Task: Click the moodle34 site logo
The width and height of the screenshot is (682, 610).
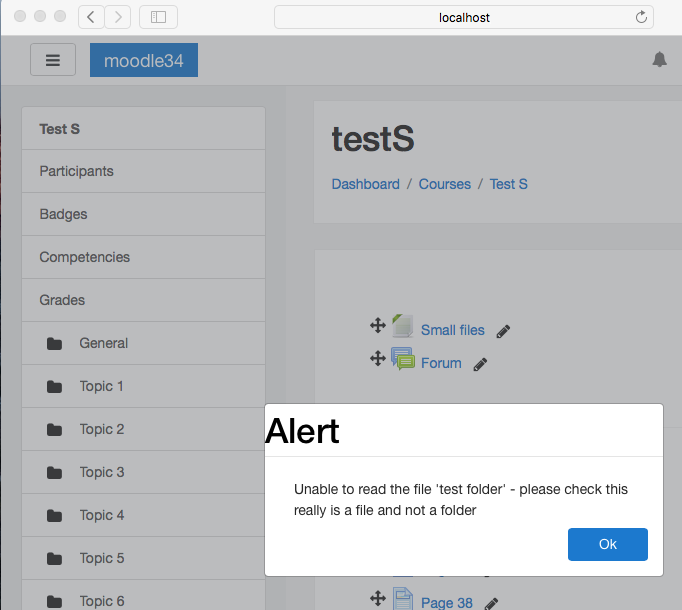Action: pos(144,60)
